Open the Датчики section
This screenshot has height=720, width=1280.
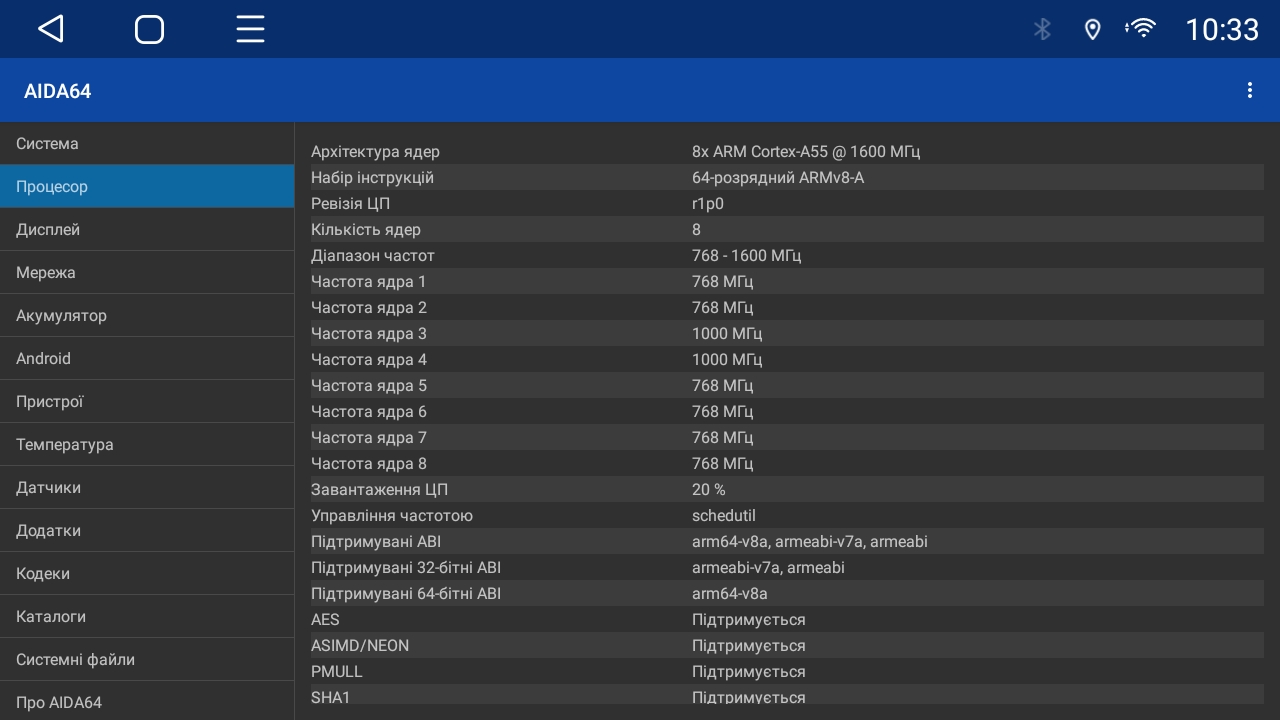pos(147,487)
